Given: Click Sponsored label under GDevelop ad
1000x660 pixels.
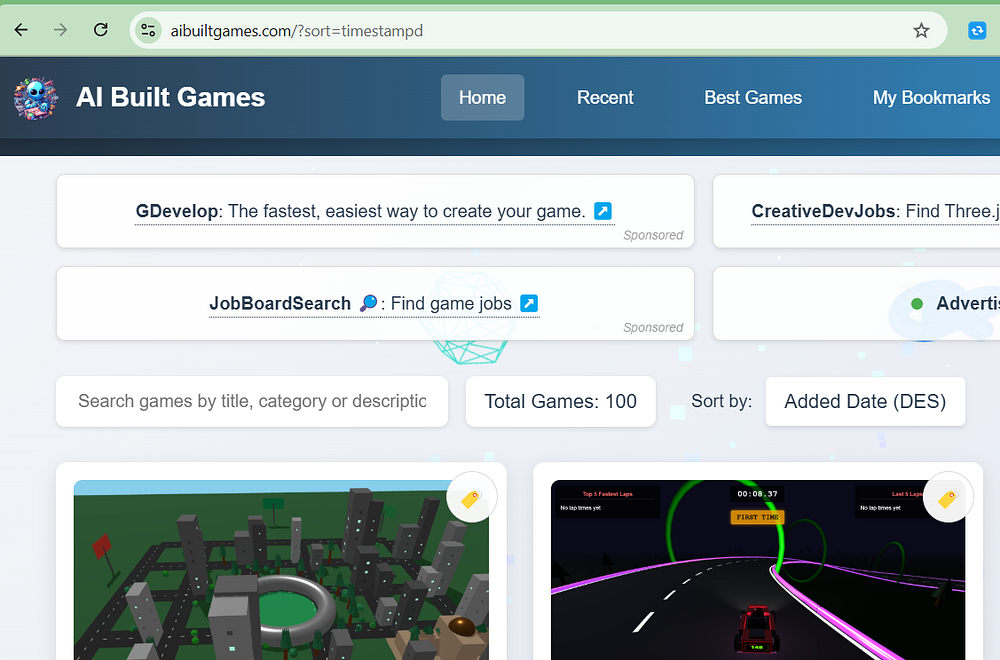Looking at the screenshot, I should coord(653,235).
